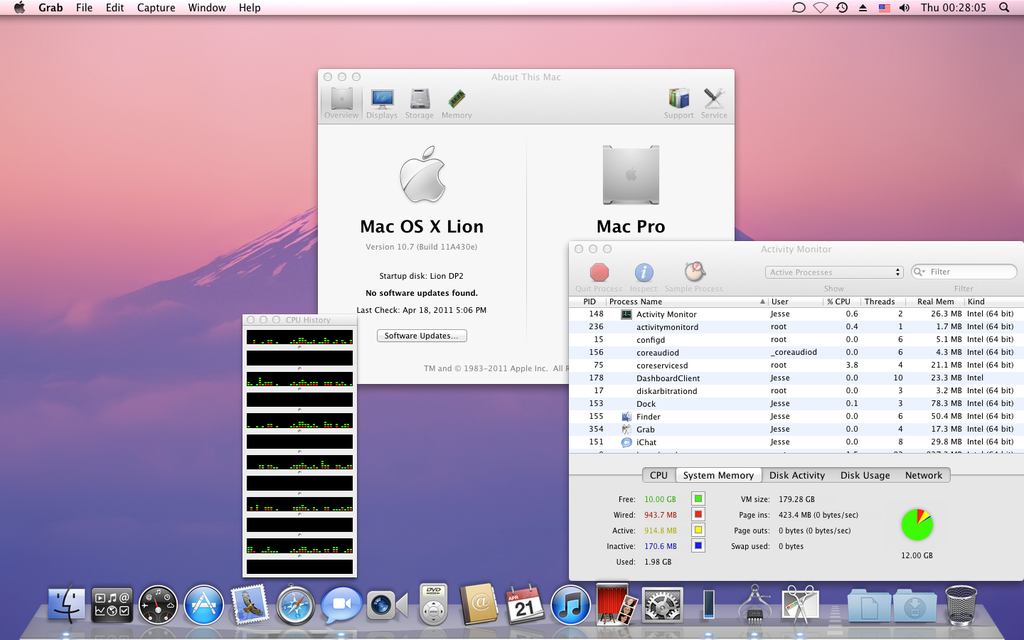The image size is (1024, 640).
Task: Open DVD Player from the Dock
Action: pyautogui.click(x=433, y=604)
